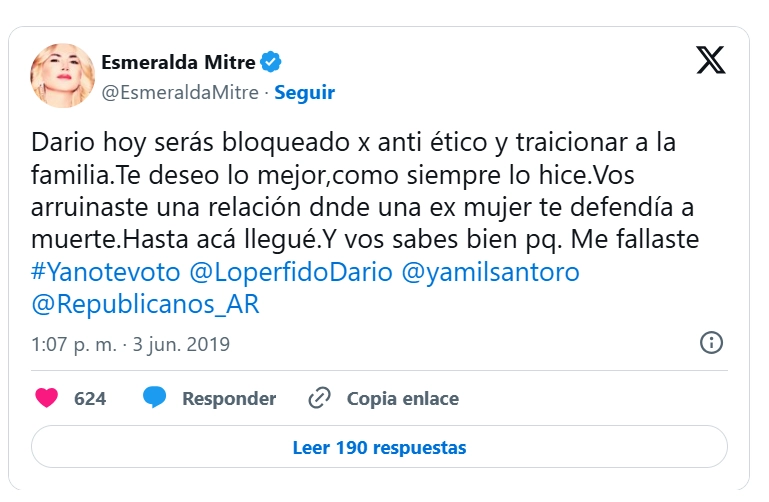Click the chain link copy icon
Screen dimensions: 769x502
click(320, 398)
